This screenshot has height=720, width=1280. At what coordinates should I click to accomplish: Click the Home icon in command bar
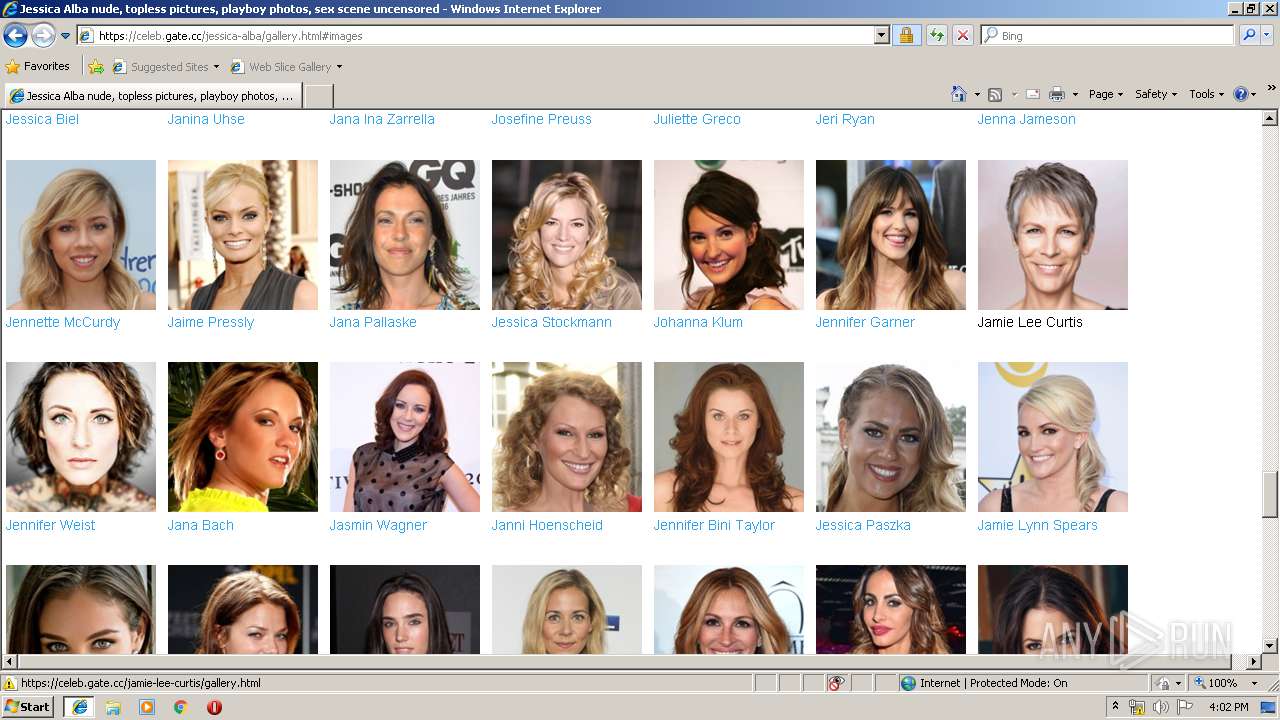coord(958,94)
